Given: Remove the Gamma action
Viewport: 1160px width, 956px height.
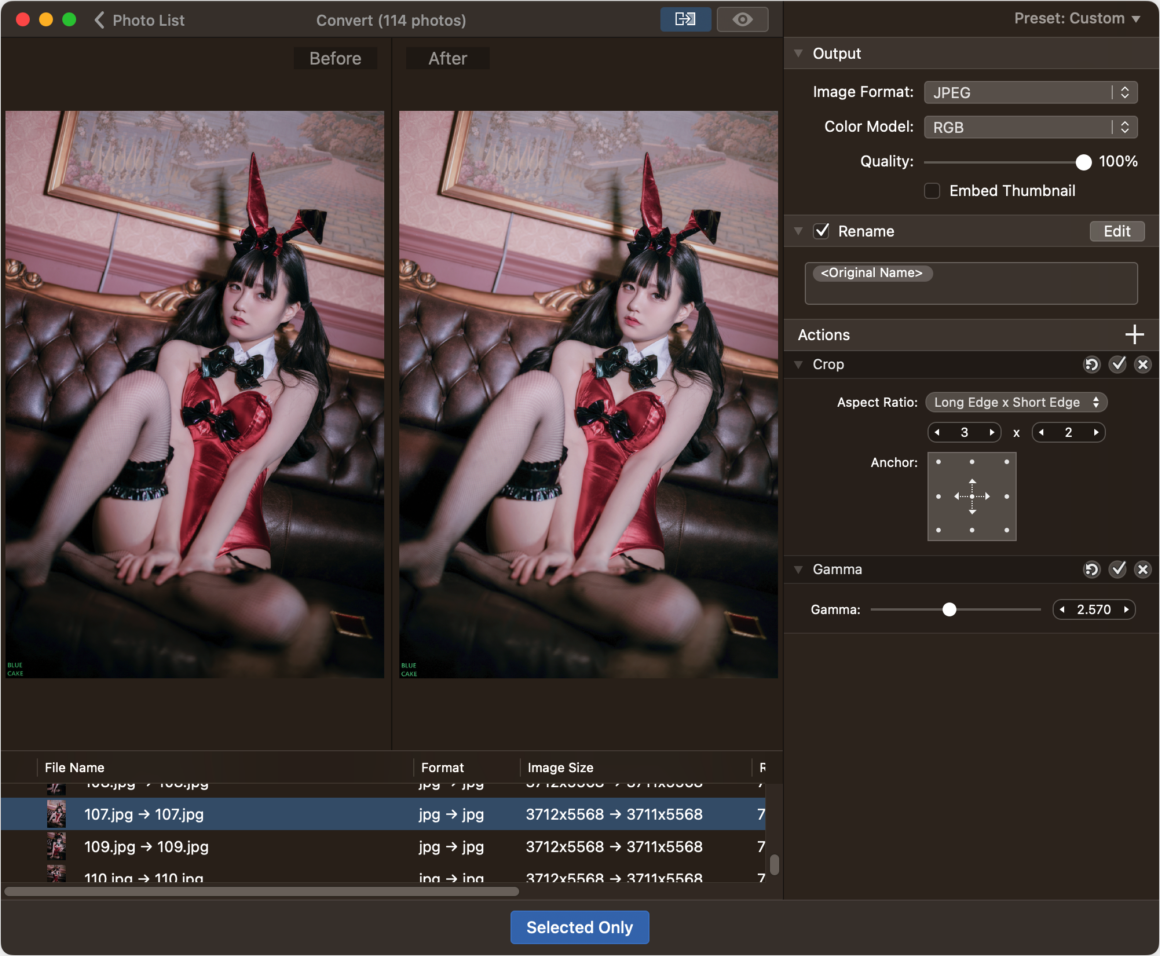Looking at the screenshot, I should coord(1142,569).
